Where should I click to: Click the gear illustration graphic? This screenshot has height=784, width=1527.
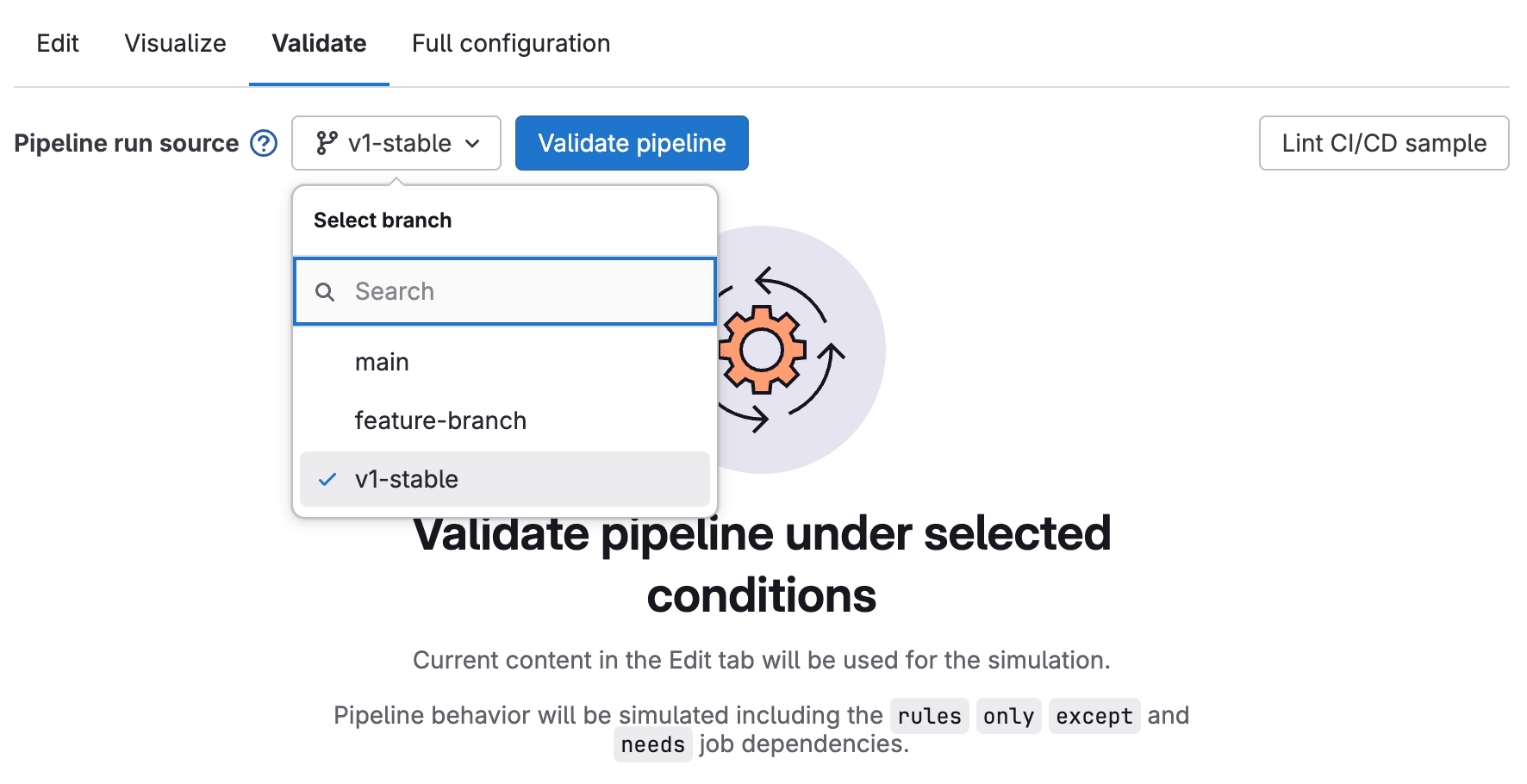(x=763, y=349)
